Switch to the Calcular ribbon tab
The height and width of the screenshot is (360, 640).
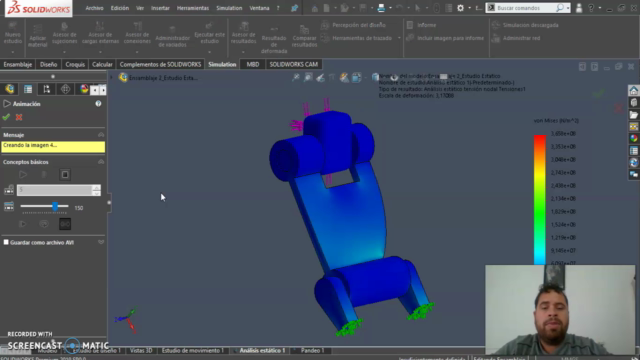click(x=102, y=64)
